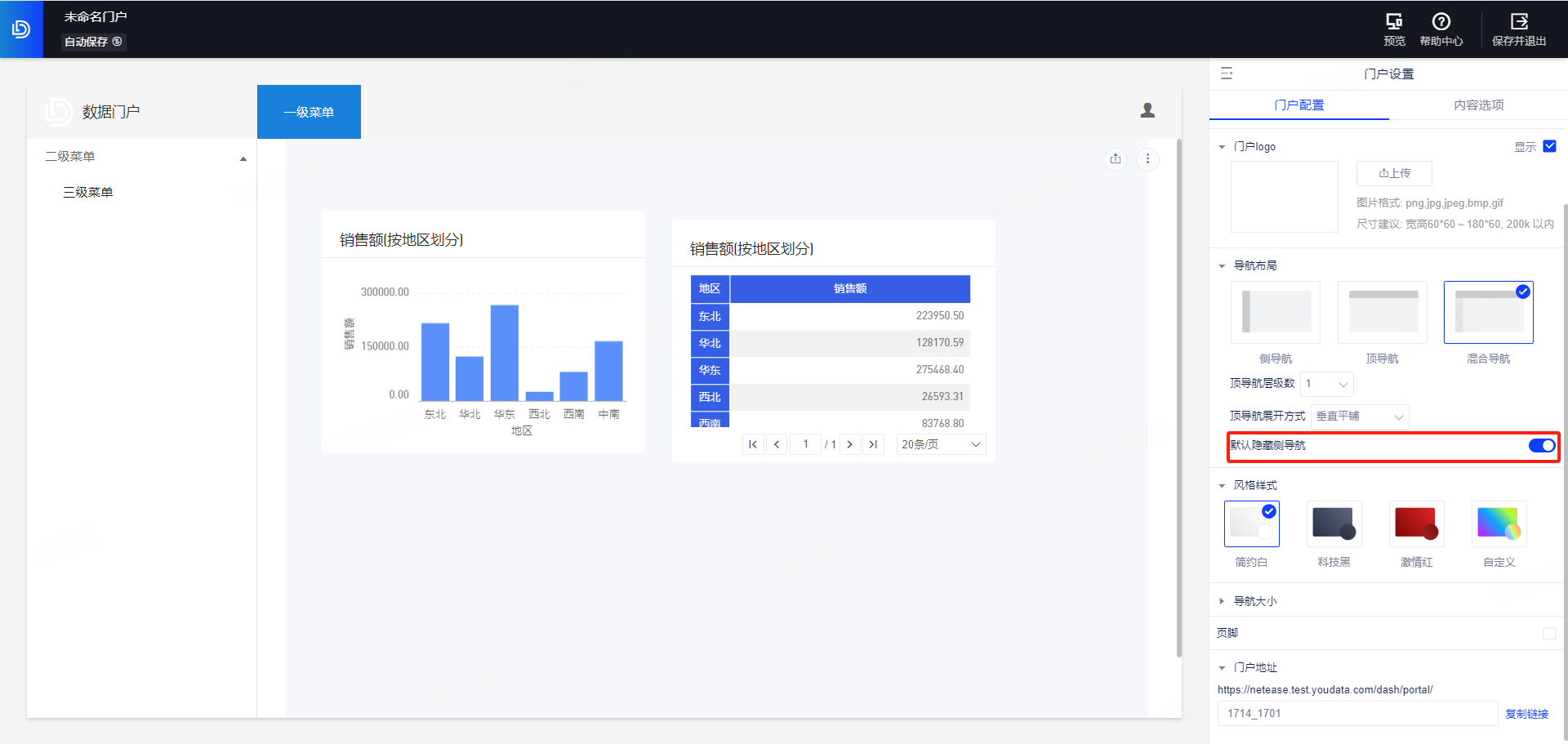Open the 20条/页 page size dropdown
The image size is (1568, 744).
tap(941, 444)
